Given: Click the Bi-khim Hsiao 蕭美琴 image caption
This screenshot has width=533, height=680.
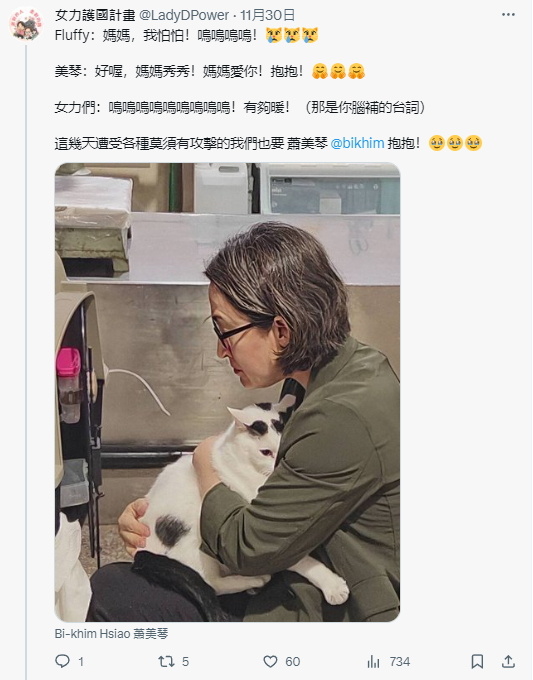Looking at the screenshot, I should 111,634.
